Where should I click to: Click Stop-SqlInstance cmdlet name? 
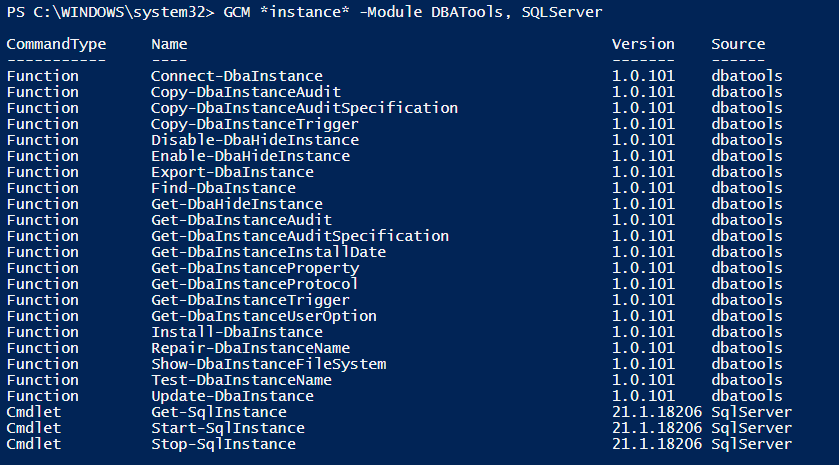(x=223, y=445)
